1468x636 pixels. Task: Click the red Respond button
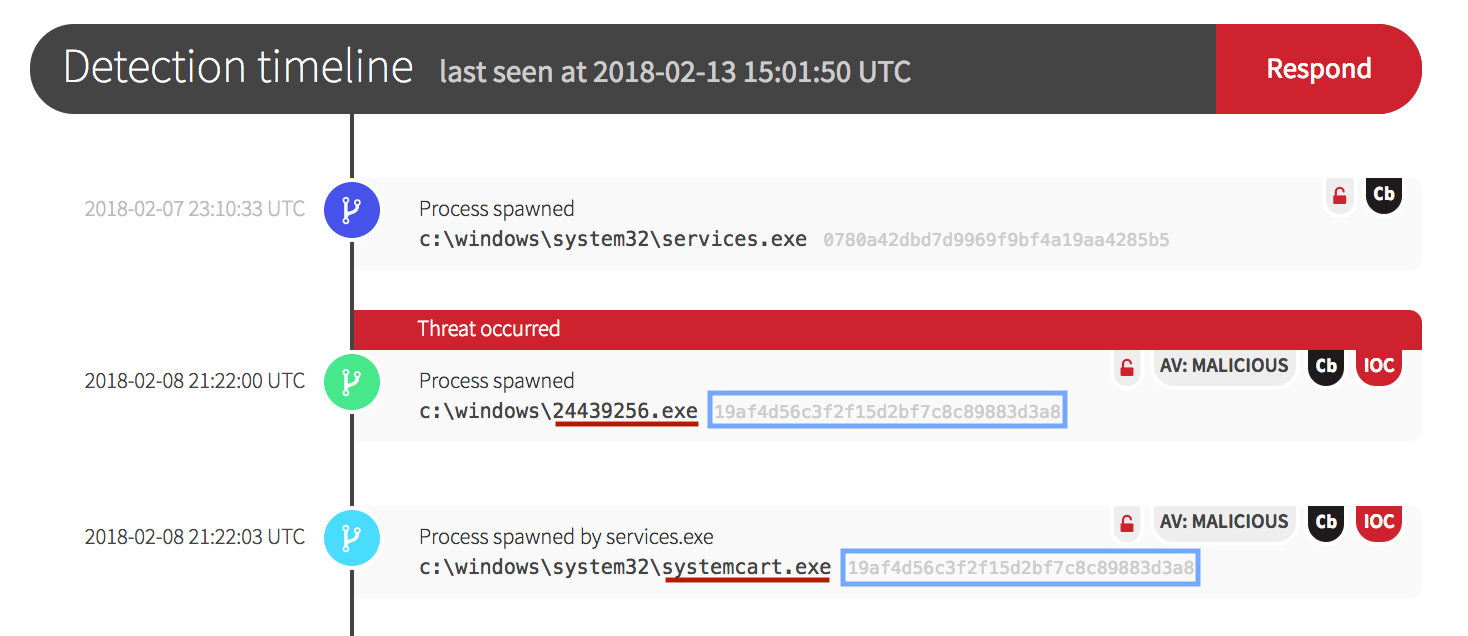tap(1318, 69)
